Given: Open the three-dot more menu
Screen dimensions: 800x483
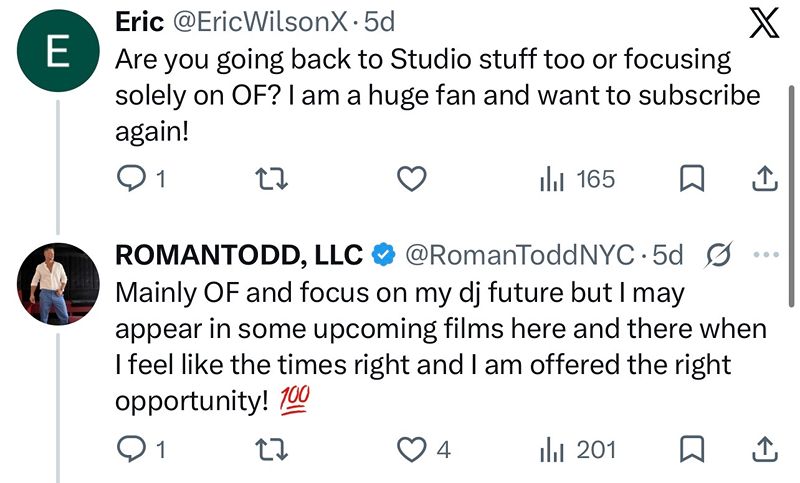Looking at the screenshot, I should point(766,254).
